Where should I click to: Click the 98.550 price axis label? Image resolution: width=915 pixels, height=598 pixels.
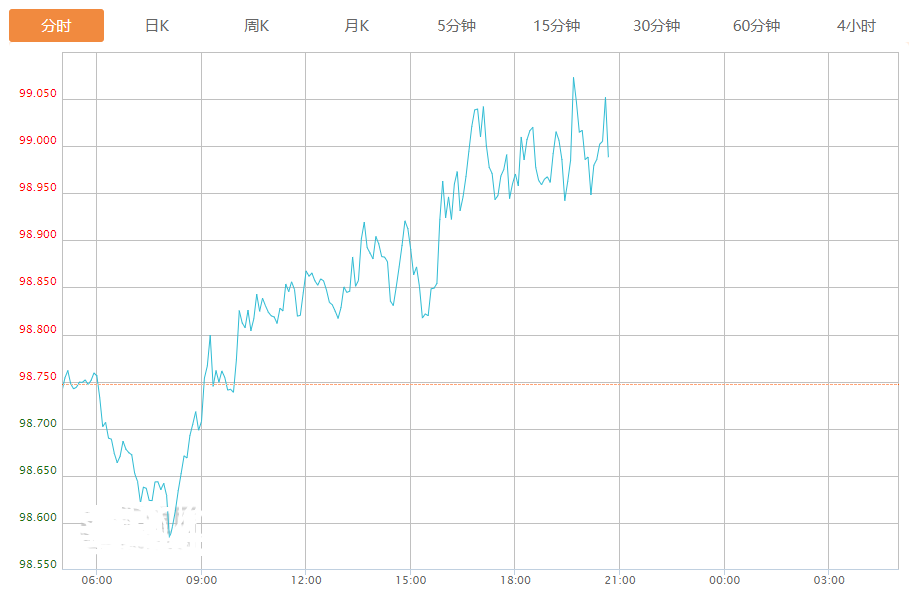38,565
